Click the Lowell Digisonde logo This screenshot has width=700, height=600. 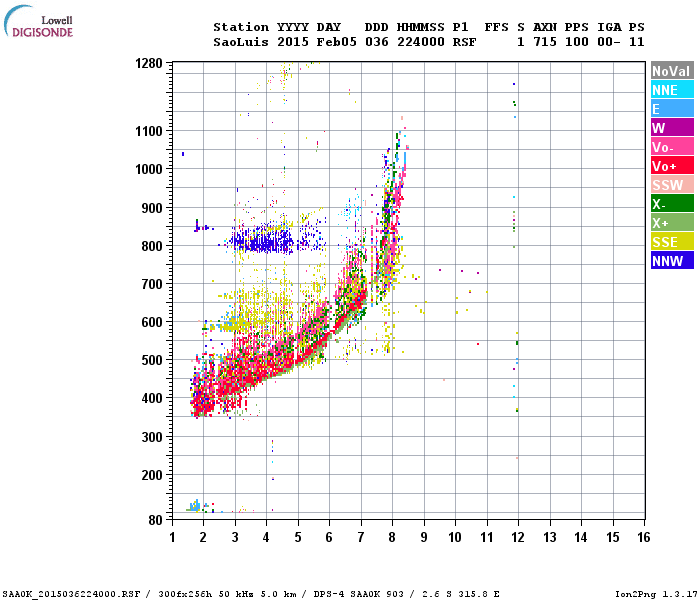click(x=38, y=21)
